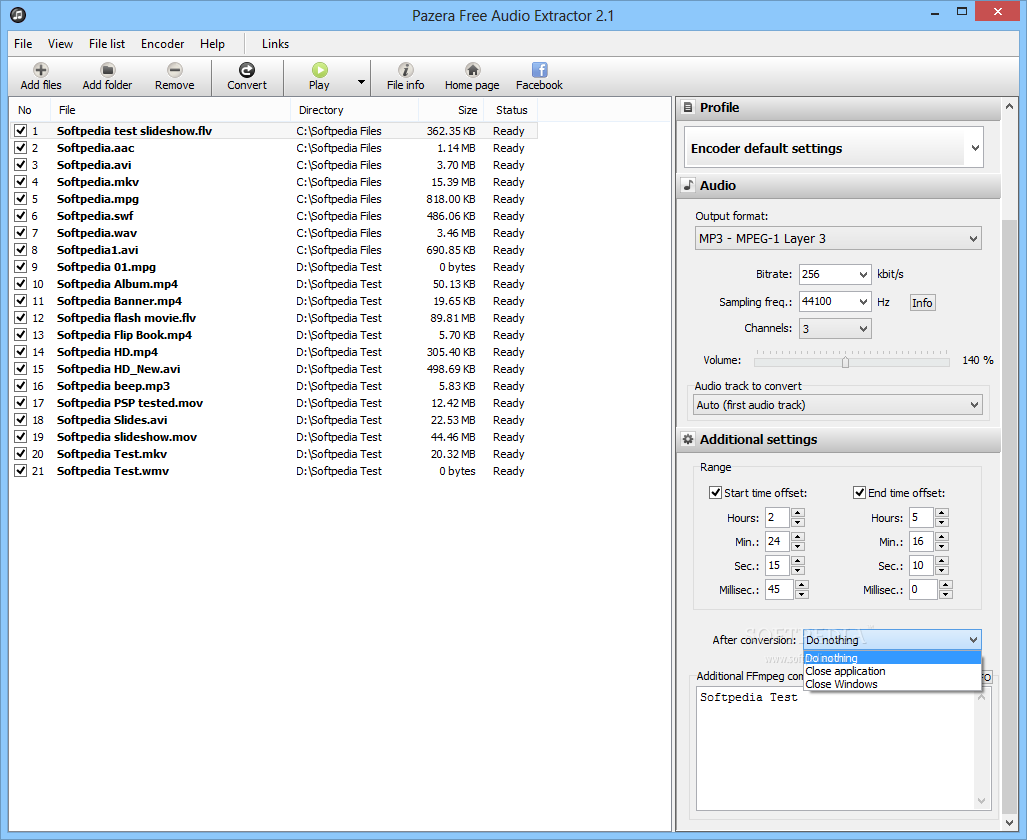Decrease end offset Millisec. with down arrow
The height and width of the screenshot is (840, 1027).
point(946,595)
